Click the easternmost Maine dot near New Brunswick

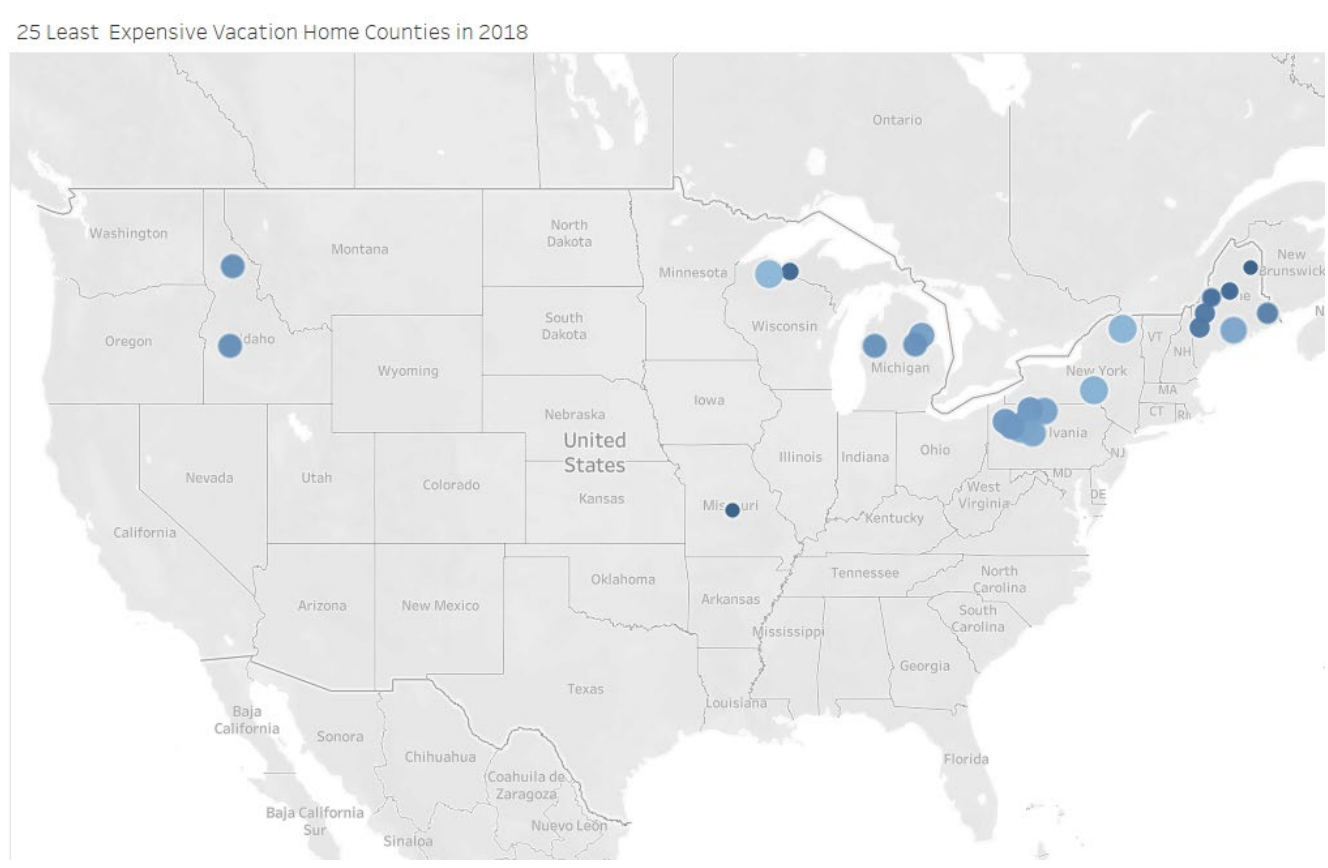pyautogui.click(x=1267, y=313)
